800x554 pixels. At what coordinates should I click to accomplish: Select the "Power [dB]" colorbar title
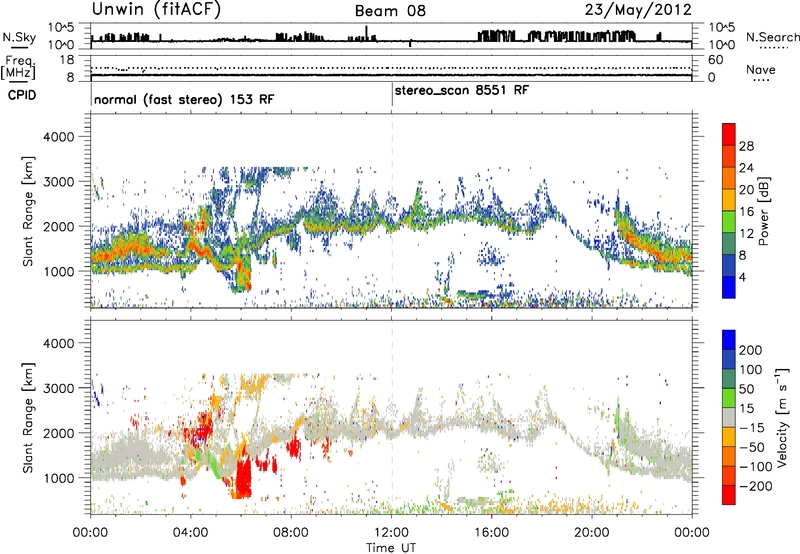764,211
